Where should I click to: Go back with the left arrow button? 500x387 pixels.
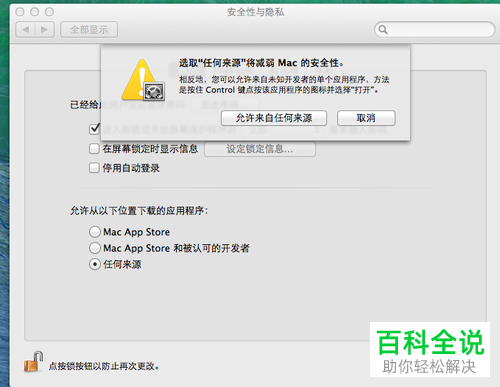(x=26, y=30)
